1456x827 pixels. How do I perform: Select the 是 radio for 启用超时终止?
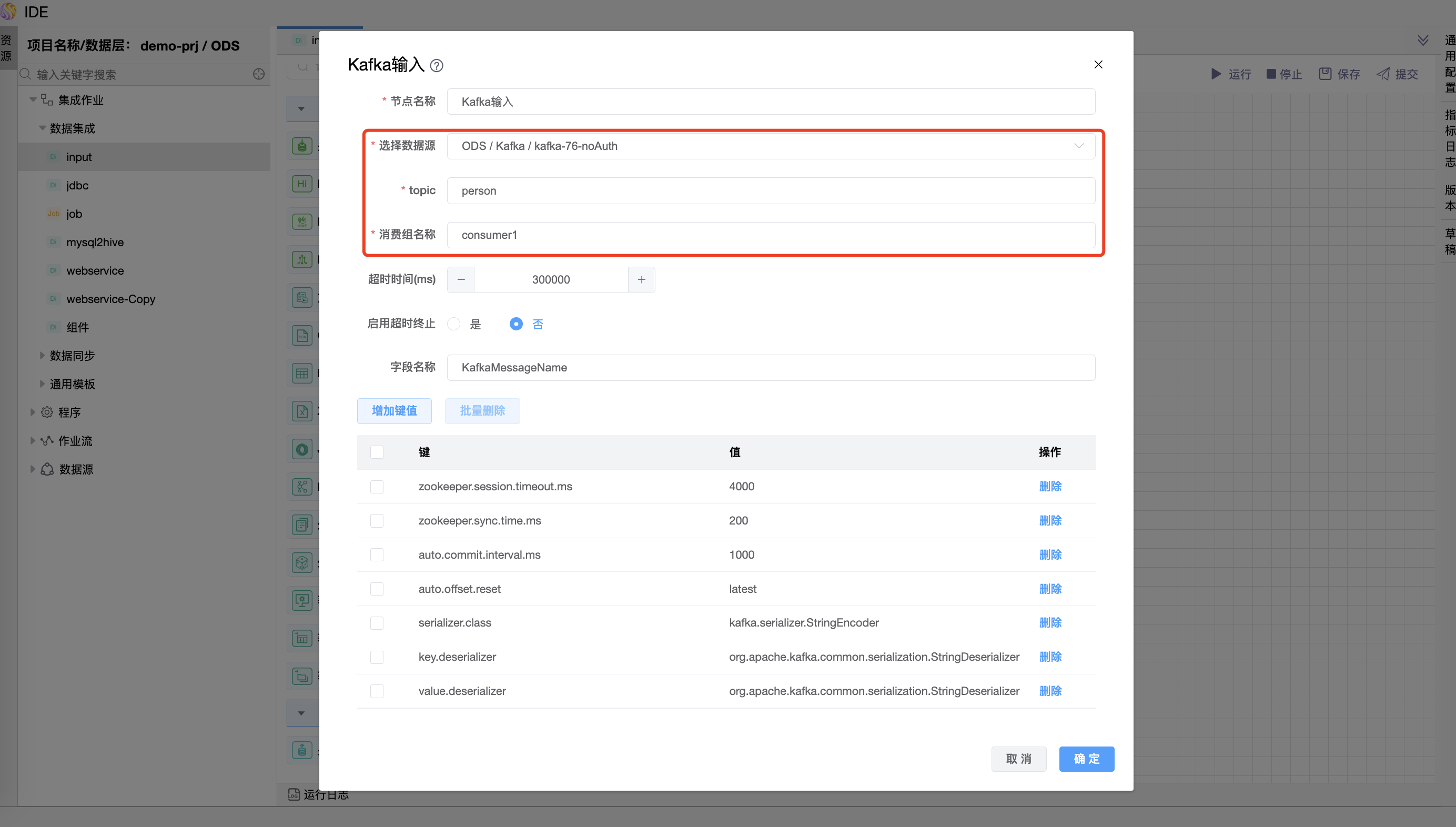(x=454, y=324)
